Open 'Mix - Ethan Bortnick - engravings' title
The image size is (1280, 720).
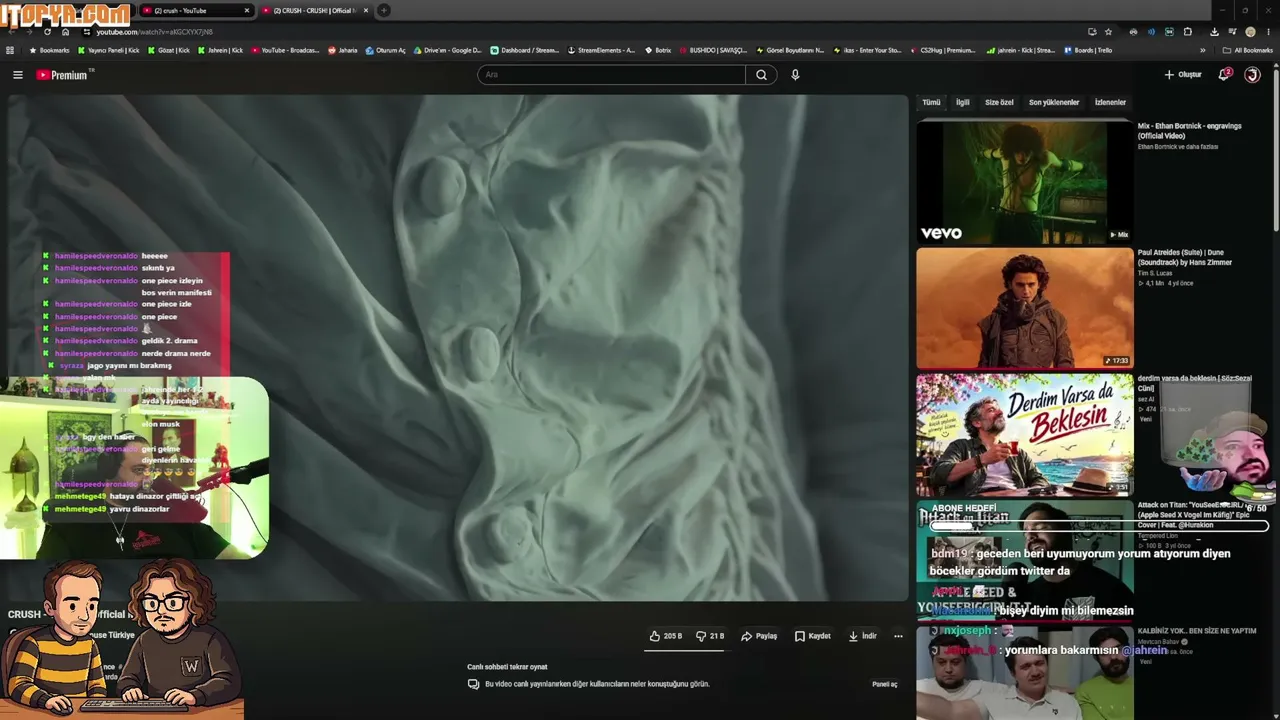pos(1189,131)
